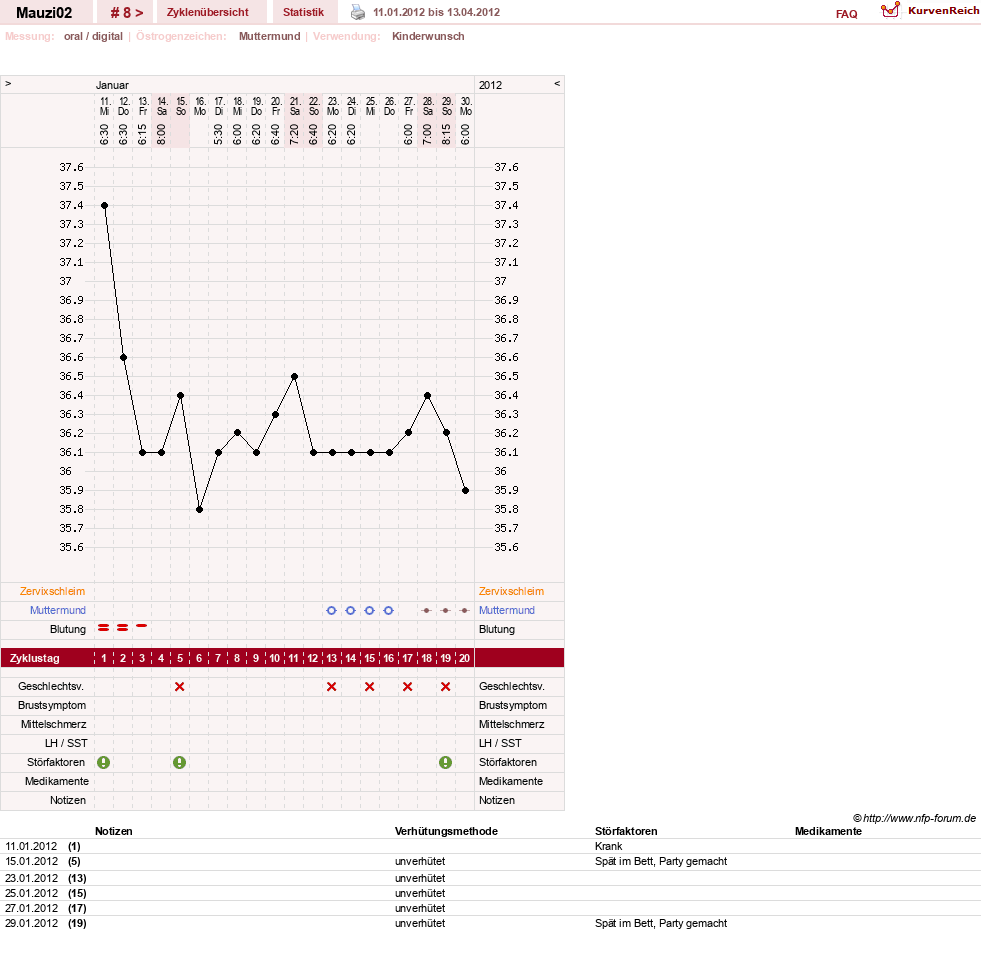This screenshot has width=981, height=970.
Task: Click the Mauzi02 user name tab
Action: click(x=44, y=13)
